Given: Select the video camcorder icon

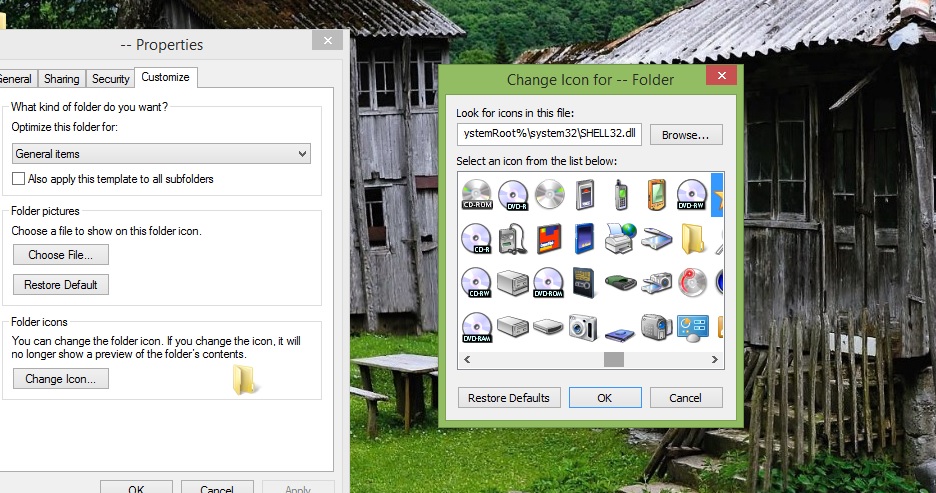Looking at the screenshot, I should point(657,327).
